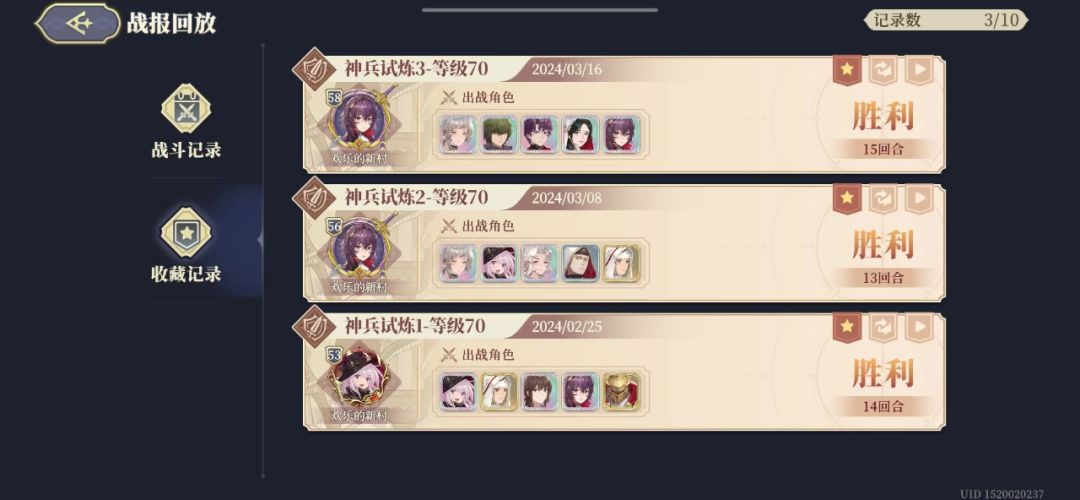Toggle favorite star on 神兵试炼1 record
The height and width of the screenshot is (500, 1080).
tap(847, 326)
